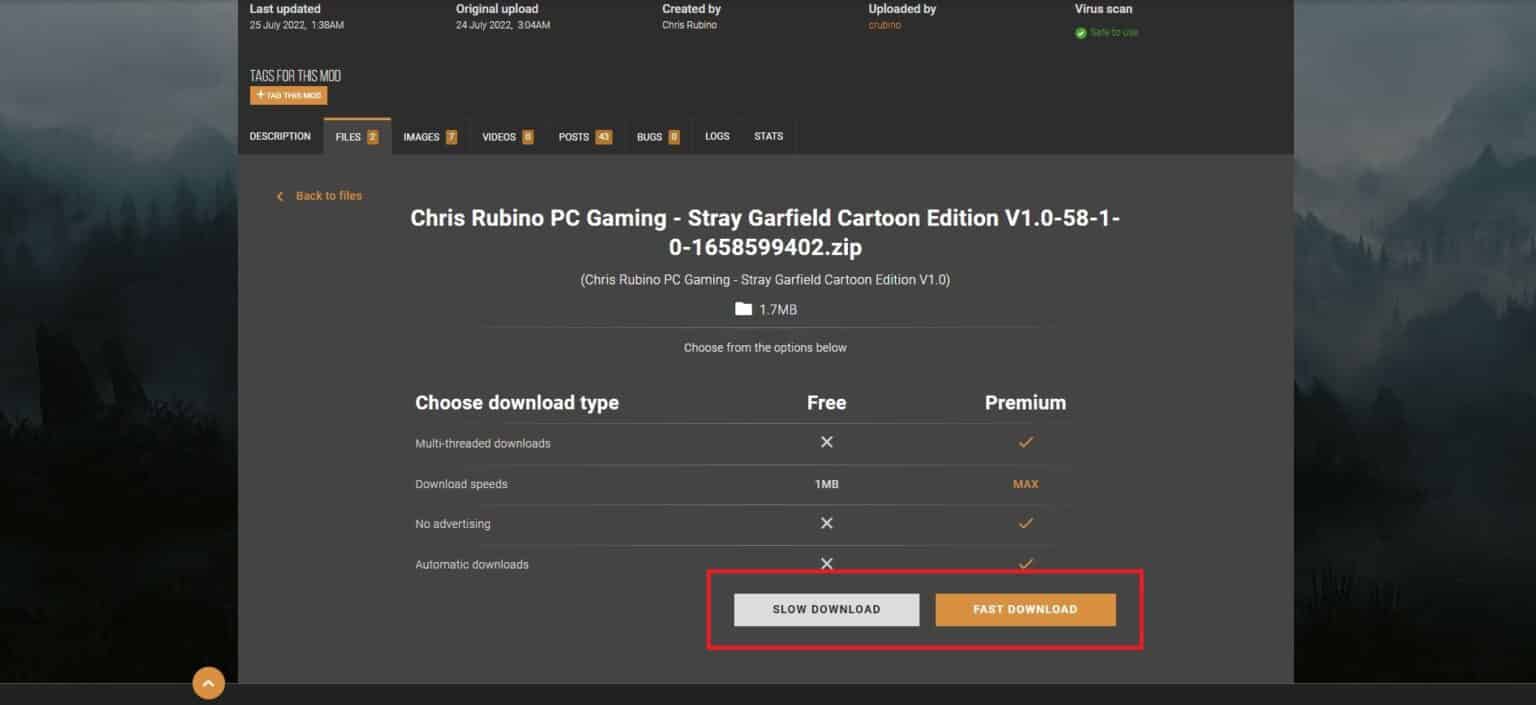Click the 1.7MB file size text
1536x705 pixels.
[x=778, y=310]
